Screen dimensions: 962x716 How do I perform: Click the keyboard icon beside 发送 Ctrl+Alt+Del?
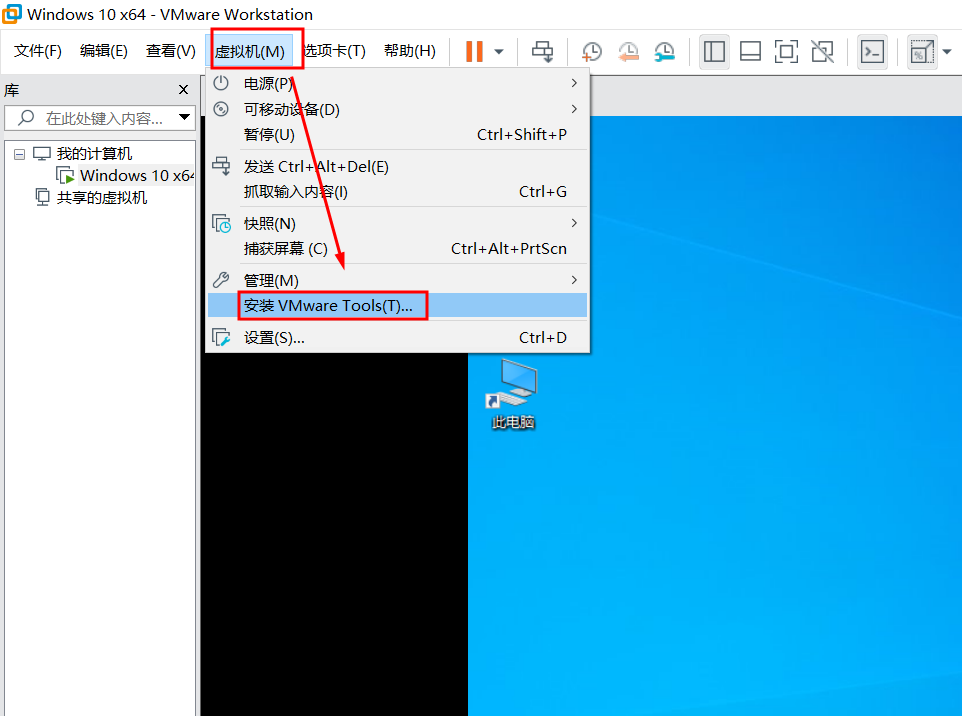point(221,166)
